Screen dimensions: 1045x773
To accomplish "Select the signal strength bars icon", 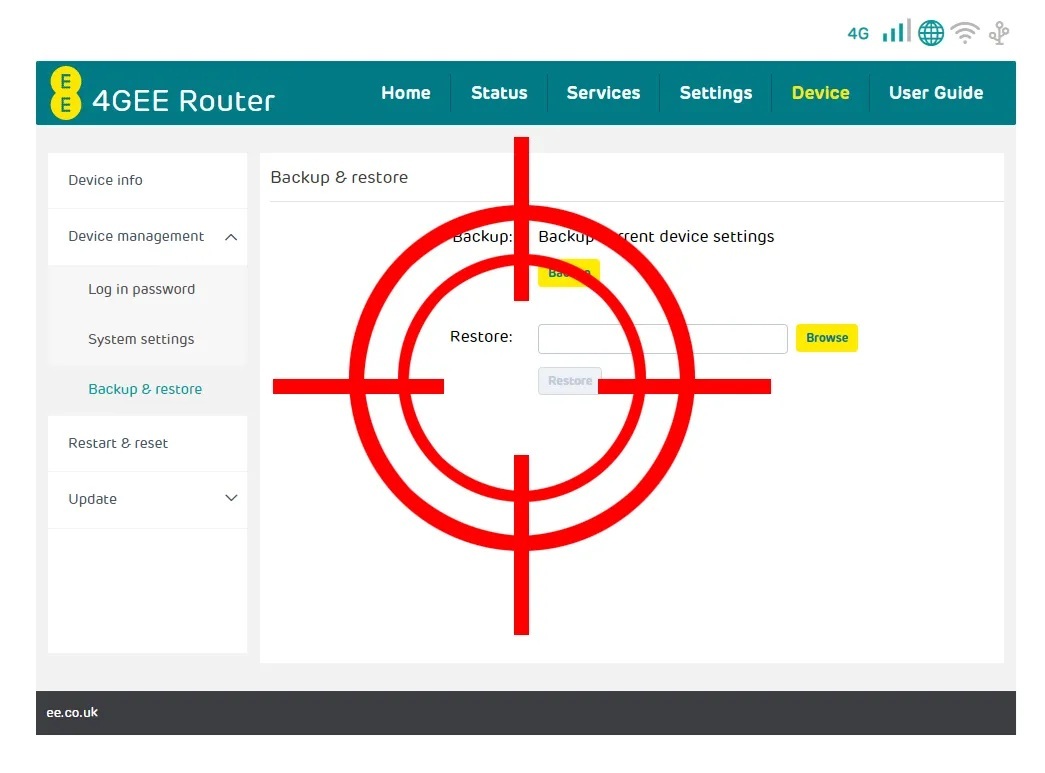I will pos(895,31).
